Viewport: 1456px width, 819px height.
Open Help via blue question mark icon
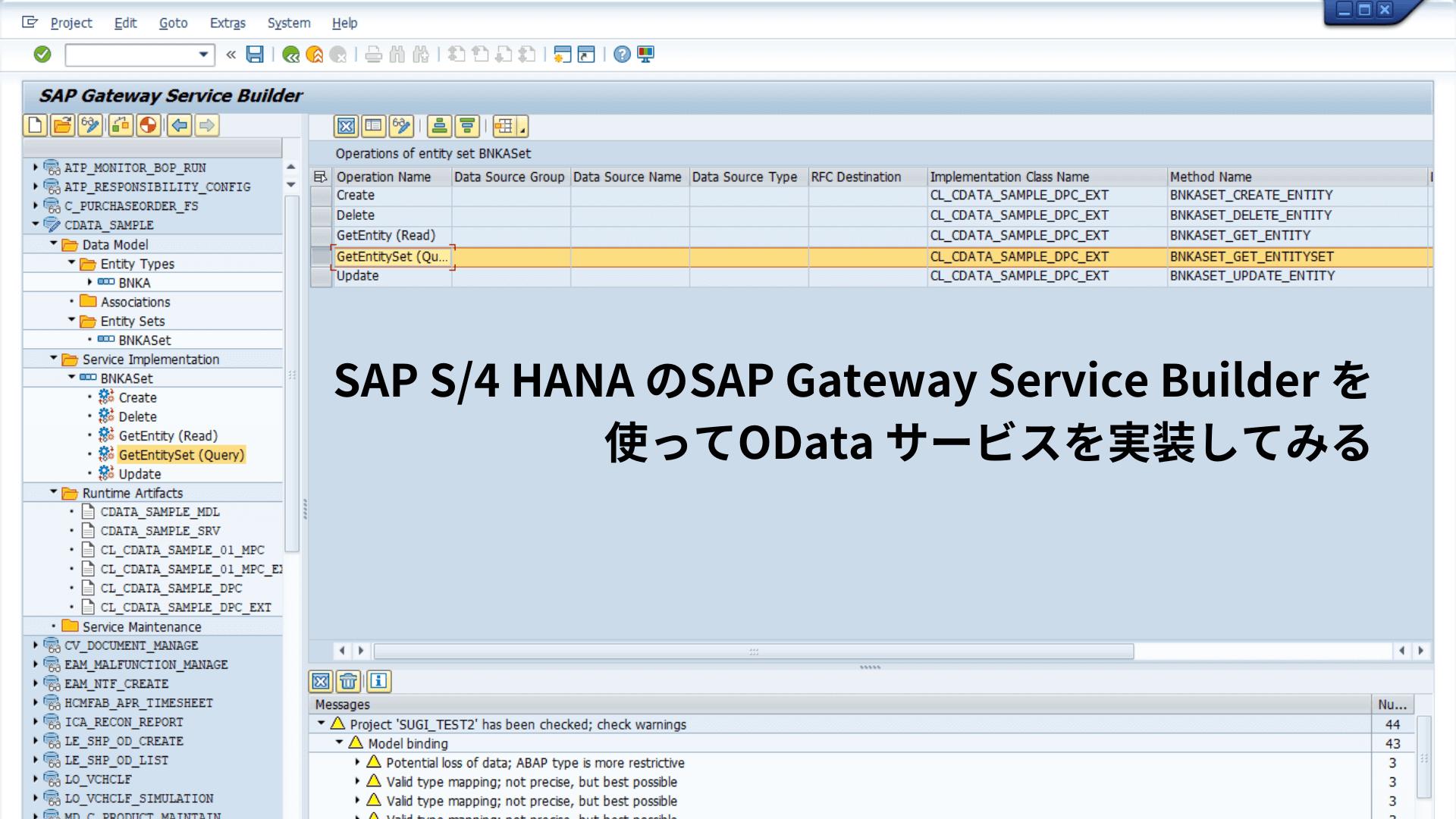click(622, 54)
